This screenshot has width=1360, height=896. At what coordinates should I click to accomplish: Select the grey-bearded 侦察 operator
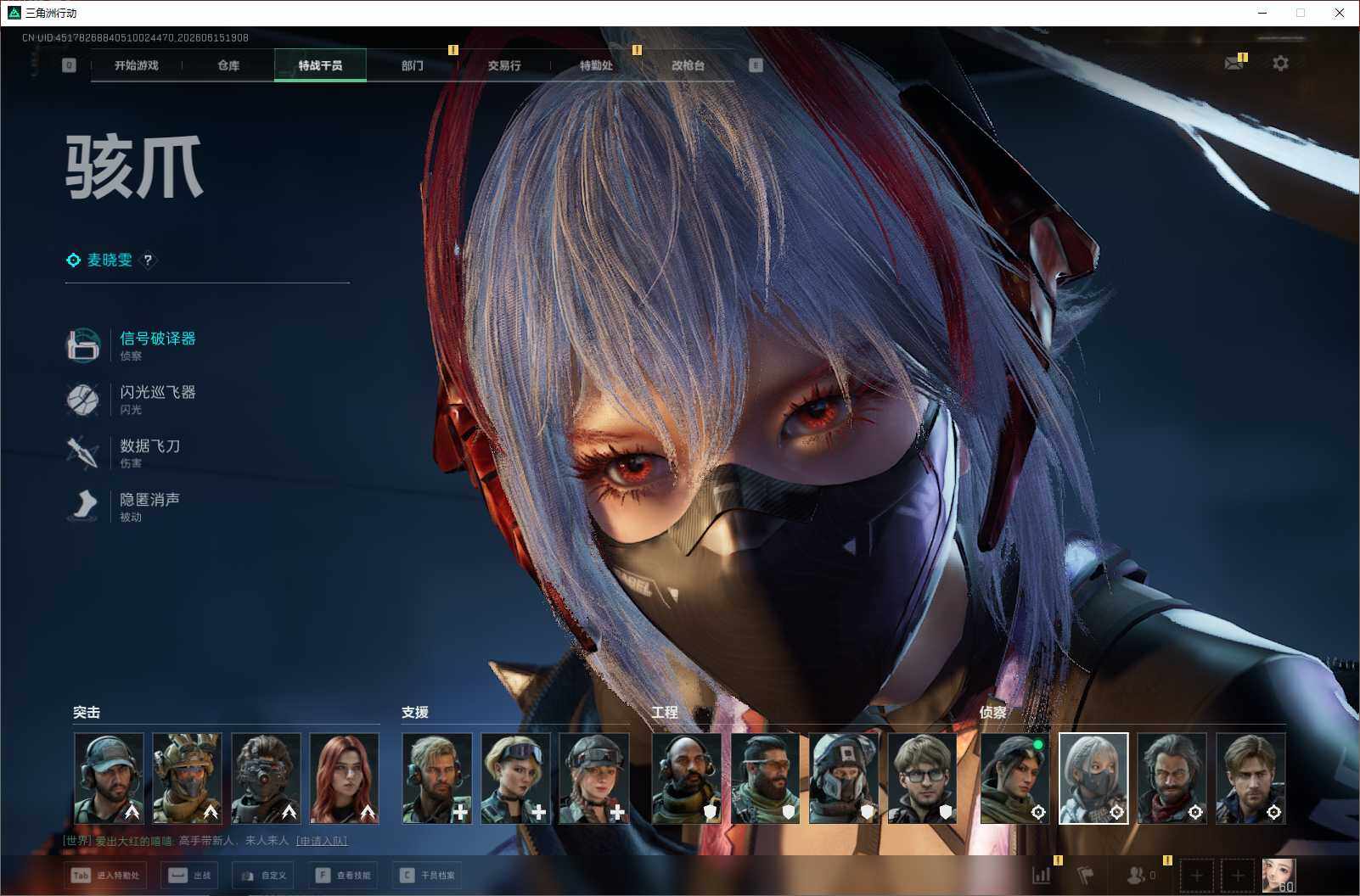pyautogui.click(x=1172, y=779)
